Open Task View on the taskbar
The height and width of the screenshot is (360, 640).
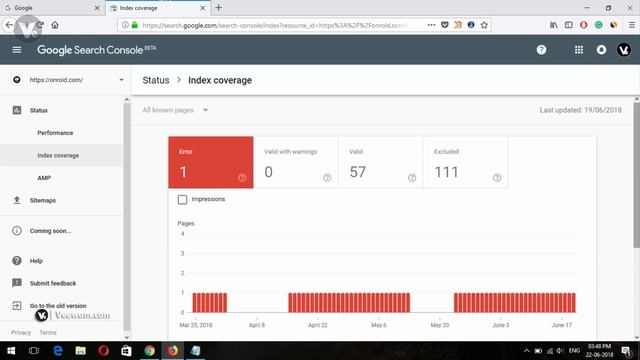coord(34,351)
